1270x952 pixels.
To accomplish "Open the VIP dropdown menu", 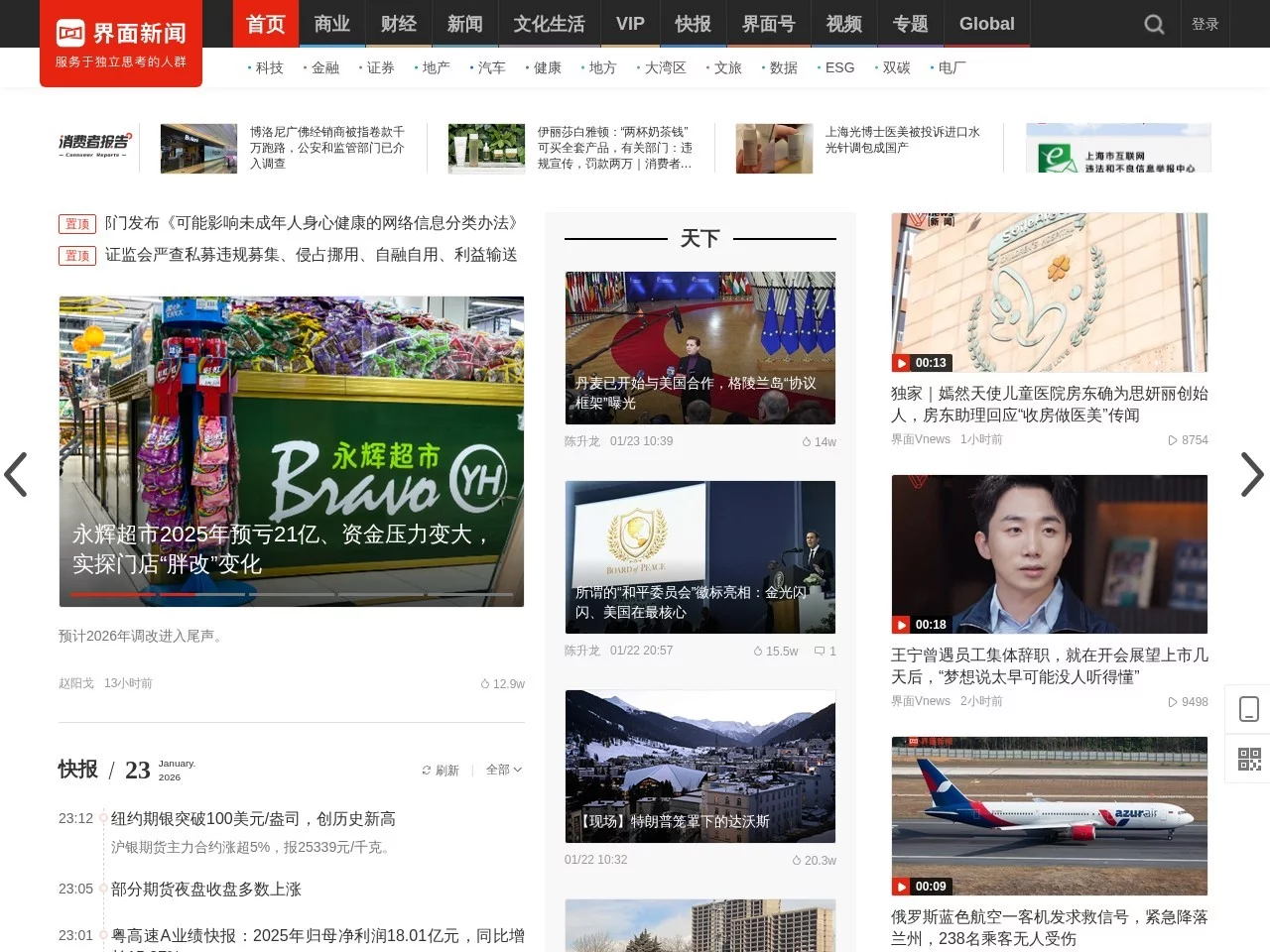I will (x=630, y=24).
